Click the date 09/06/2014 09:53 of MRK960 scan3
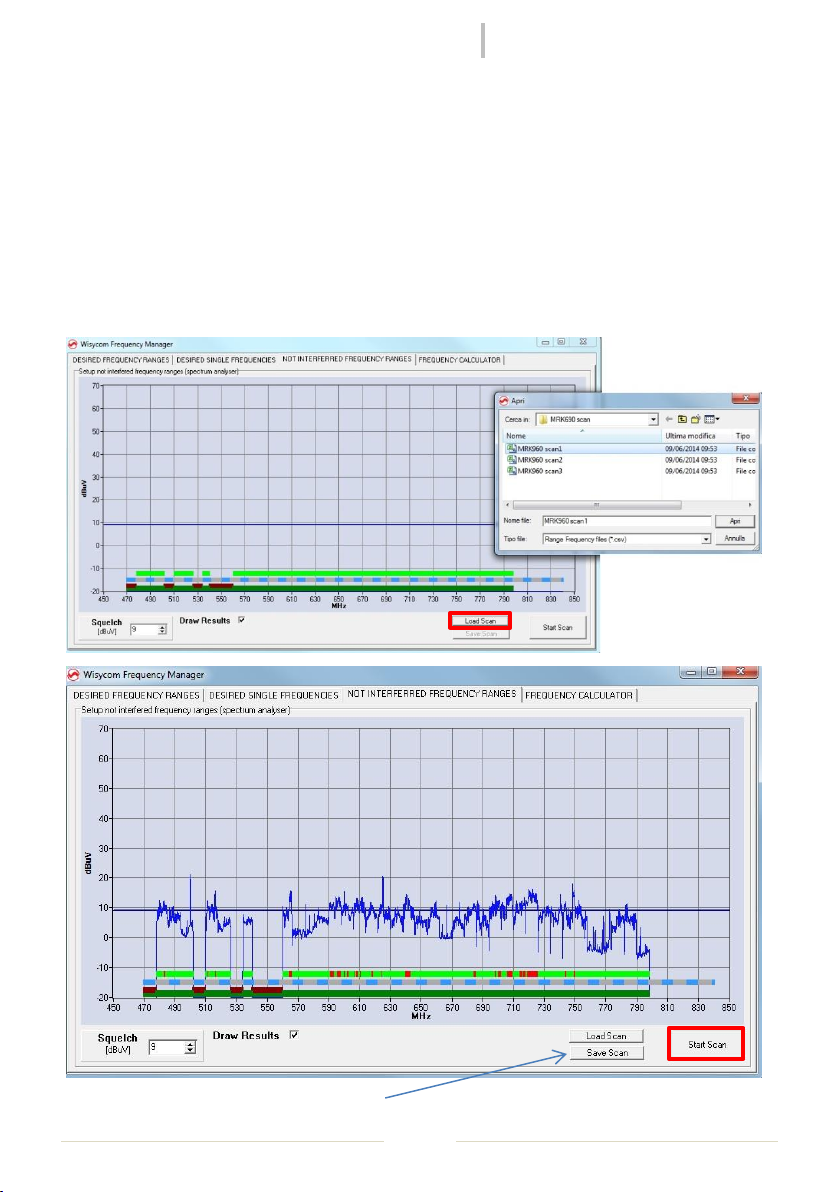The image size is (840, 1192). [691, 471]
